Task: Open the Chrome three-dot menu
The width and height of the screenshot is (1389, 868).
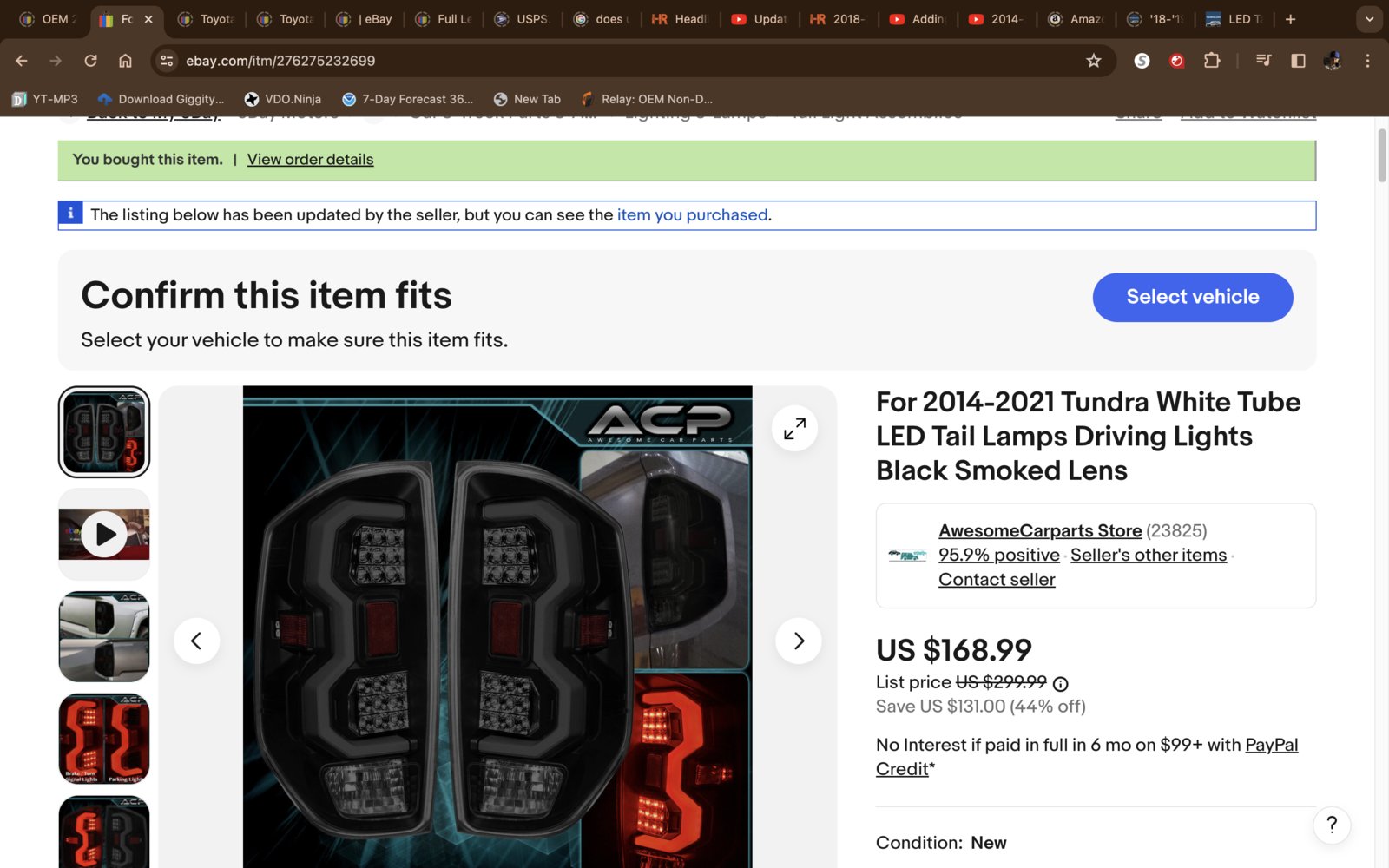Action: point(1367,61)
